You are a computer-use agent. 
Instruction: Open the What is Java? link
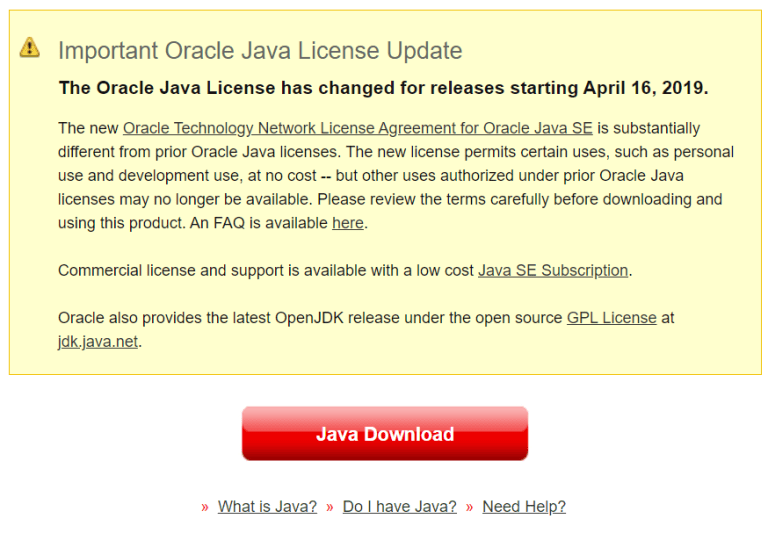[267, 507]
